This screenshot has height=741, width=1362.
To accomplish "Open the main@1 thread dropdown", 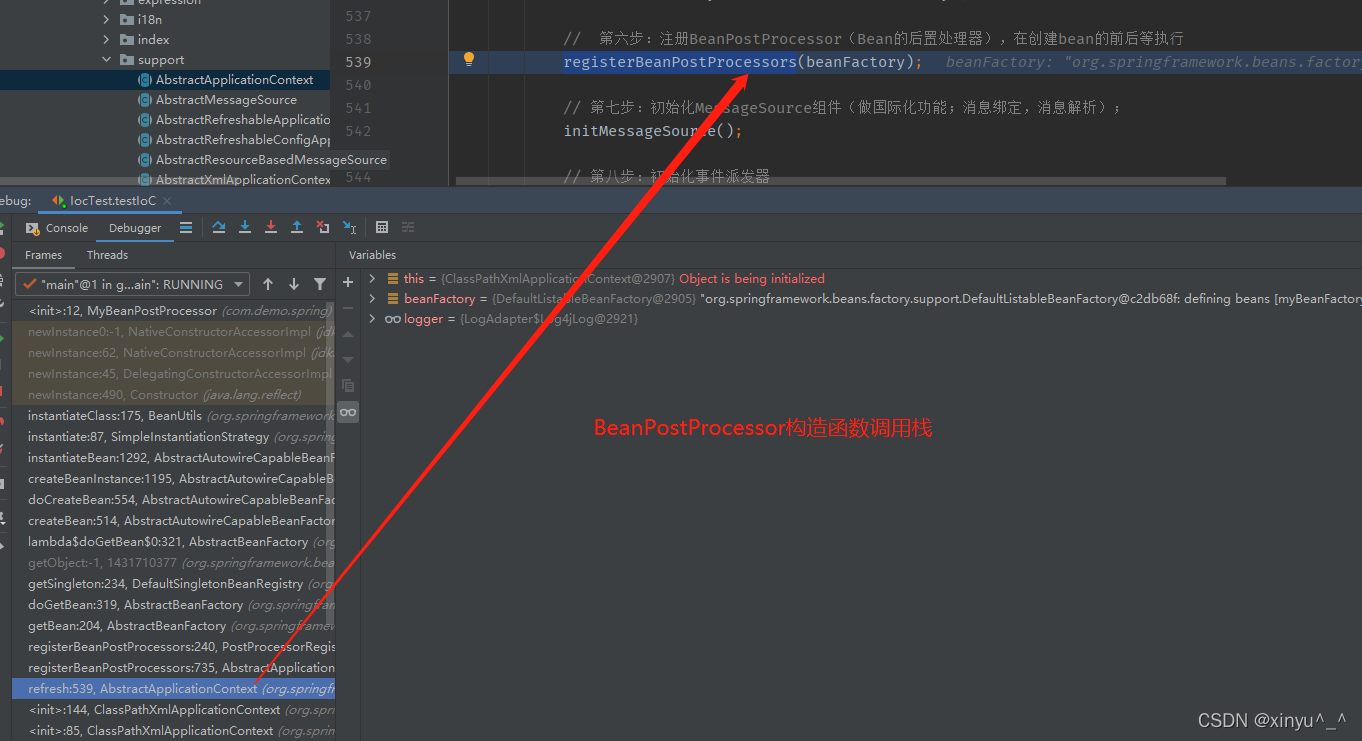I will (131, 283).
